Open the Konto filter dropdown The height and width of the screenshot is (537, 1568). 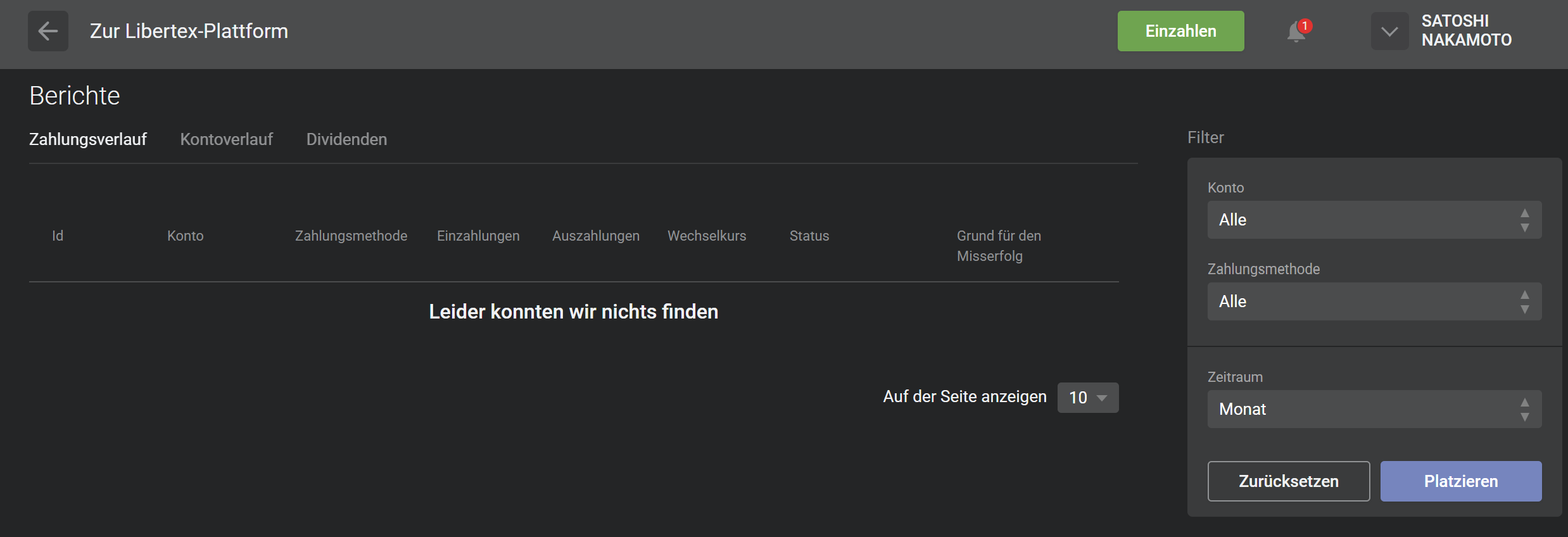tap(1374, 220)
